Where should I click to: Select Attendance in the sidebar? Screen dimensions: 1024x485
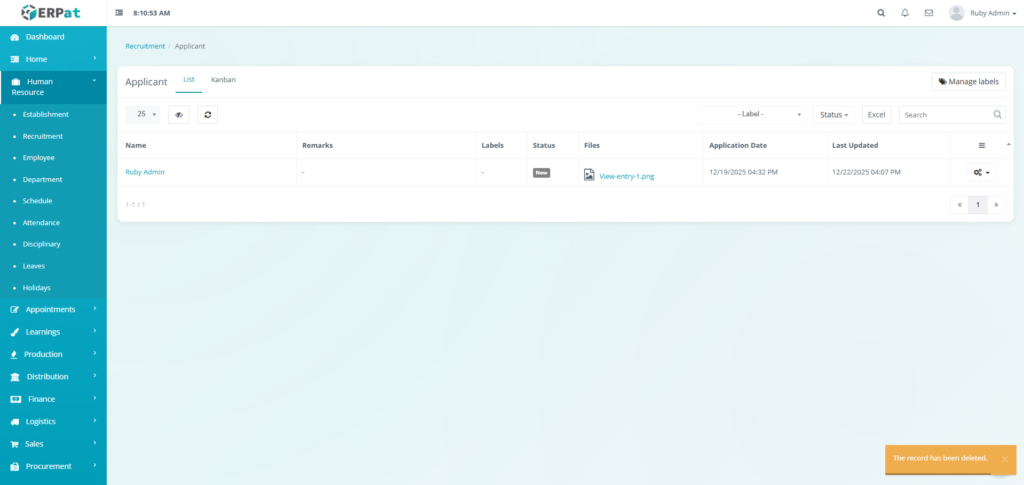click(x=41, y=223)
